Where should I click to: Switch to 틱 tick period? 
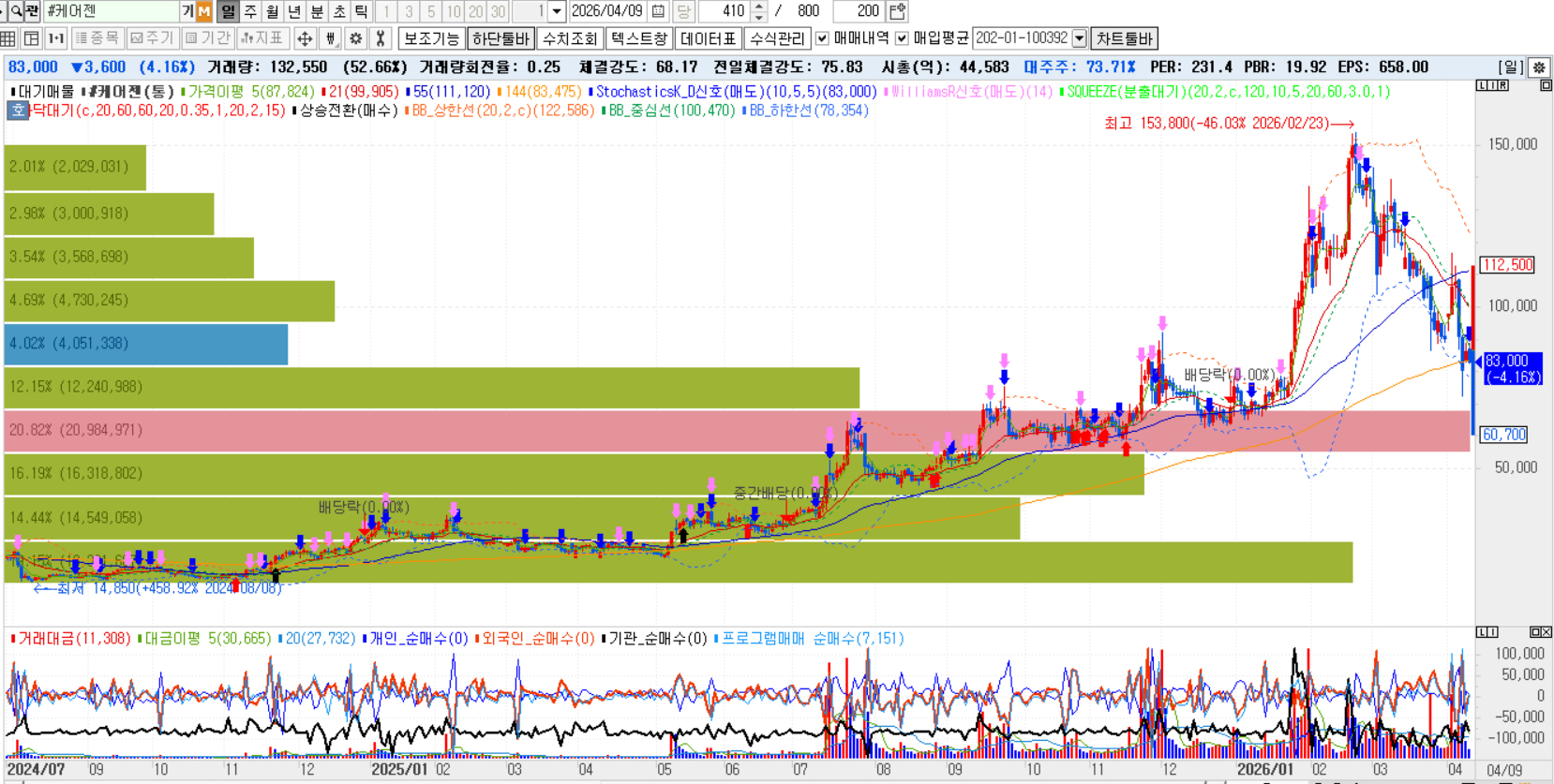pyautogui.click(x=361, y=11)
